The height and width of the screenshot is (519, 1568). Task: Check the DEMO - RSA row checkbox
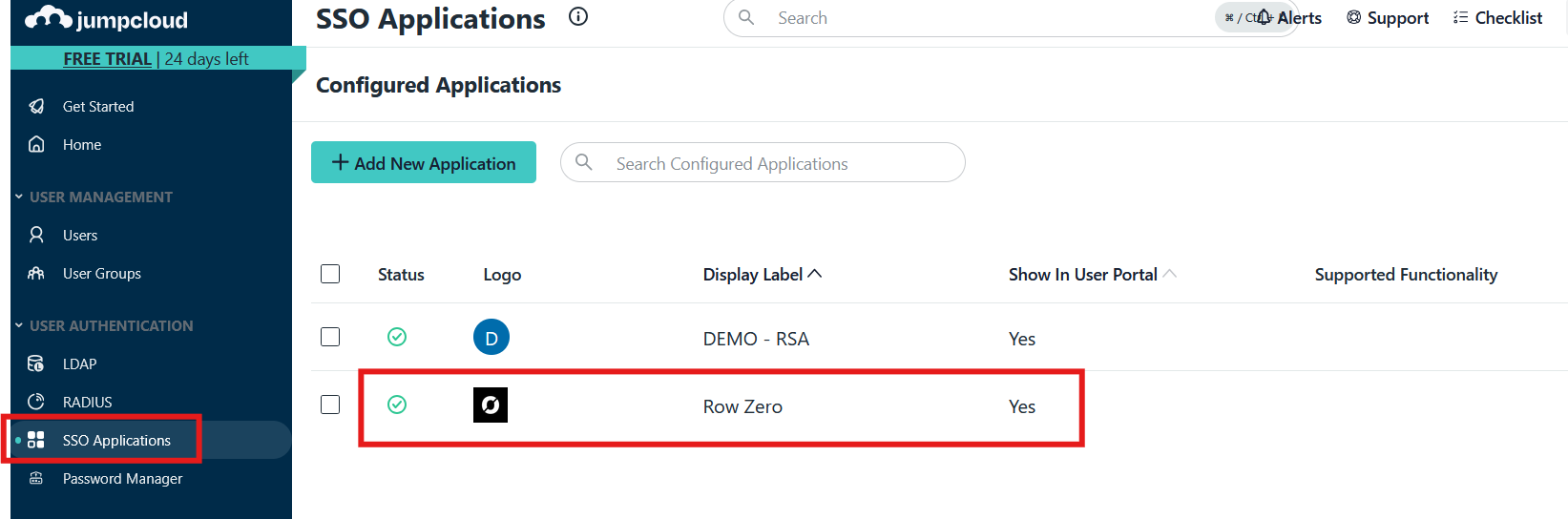point(330,337)
